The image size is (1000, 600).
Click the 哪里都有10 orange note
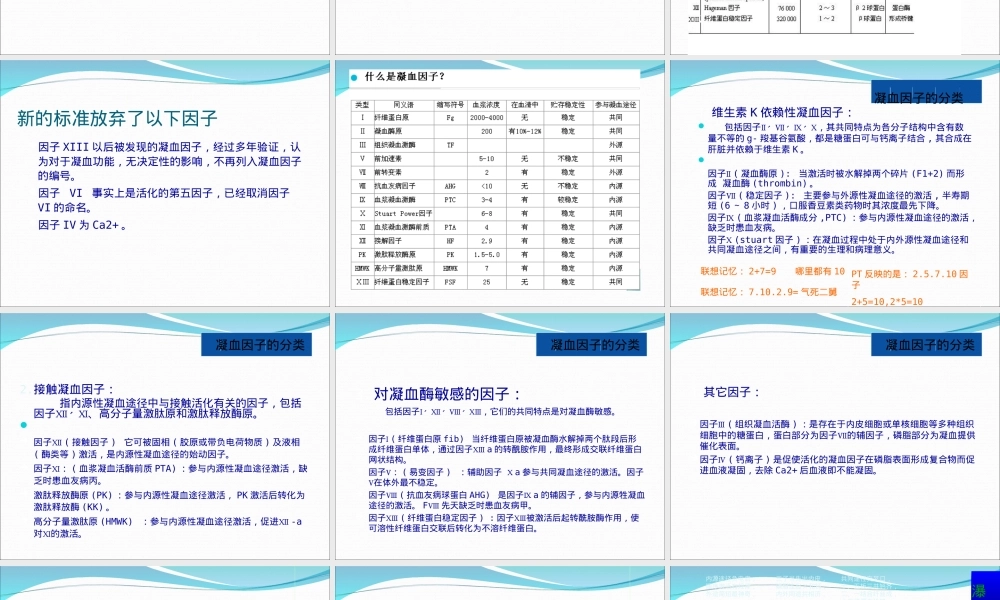(820, 271)
